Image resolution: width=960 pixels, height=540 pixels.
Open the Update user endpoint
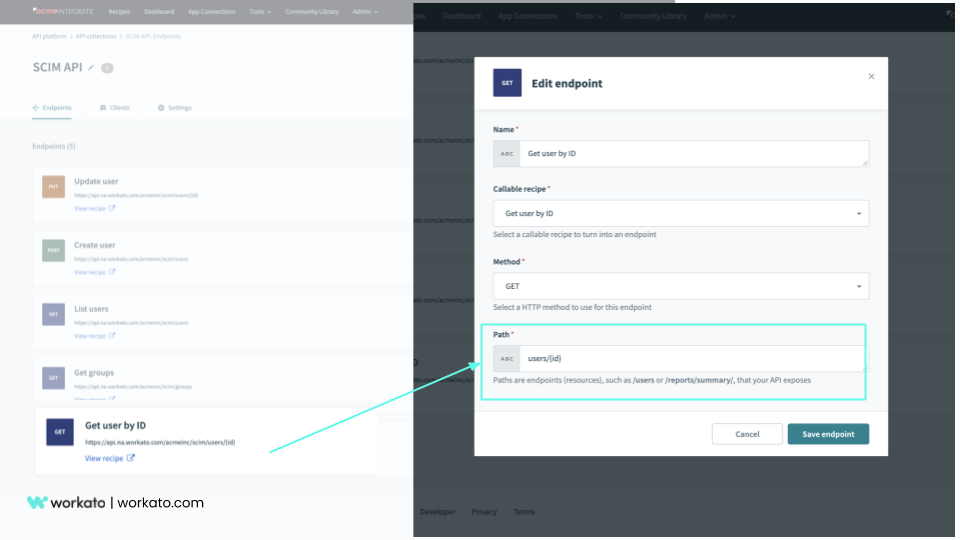click(96, 181)
